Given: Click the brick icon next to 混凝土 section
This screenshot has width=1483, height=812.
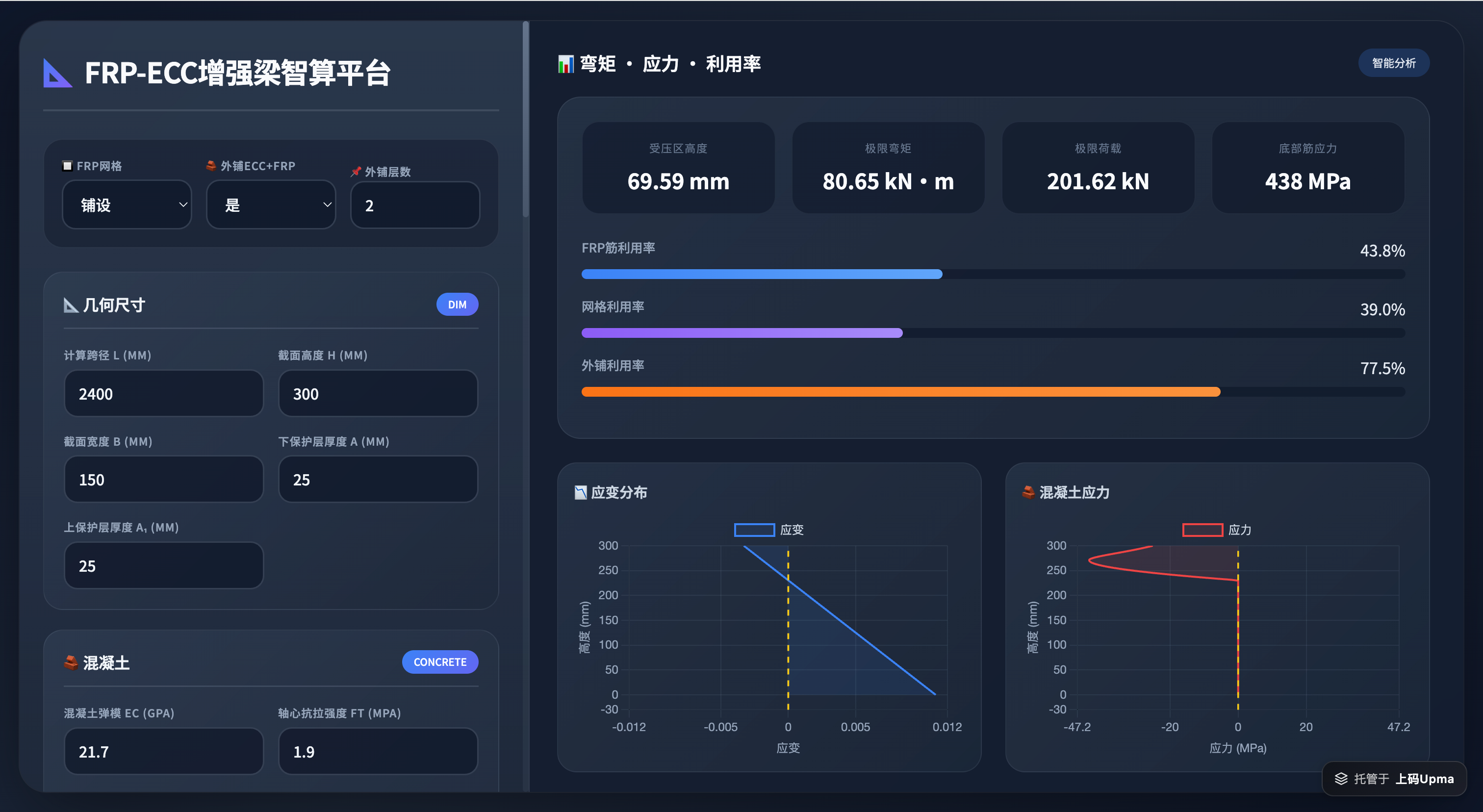Looking at the screenshot, I should (72, 661).
